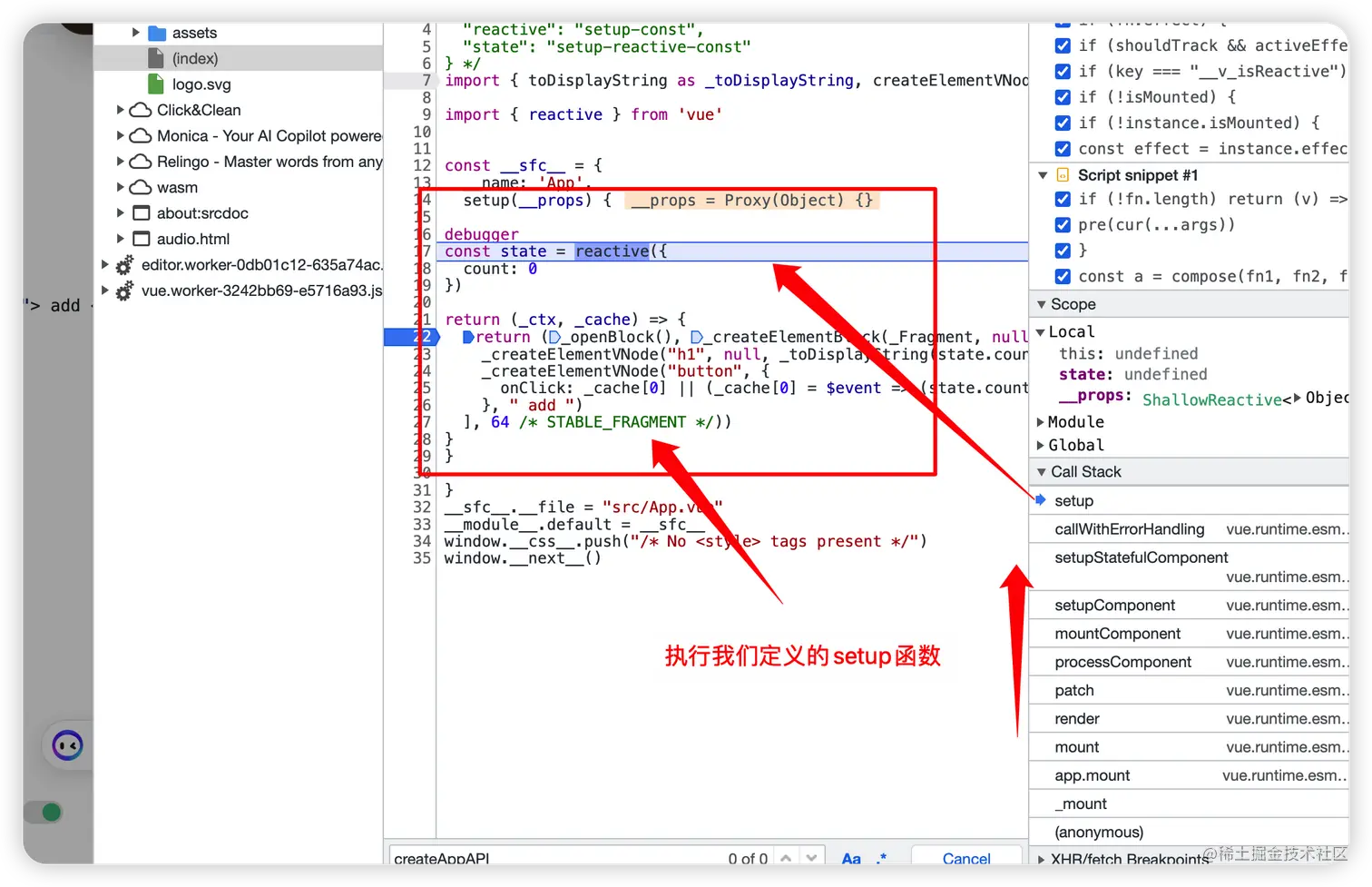Expand the about:srcdoc tree node
Viewport: 1372px width, 887px height.
[120, 213]
